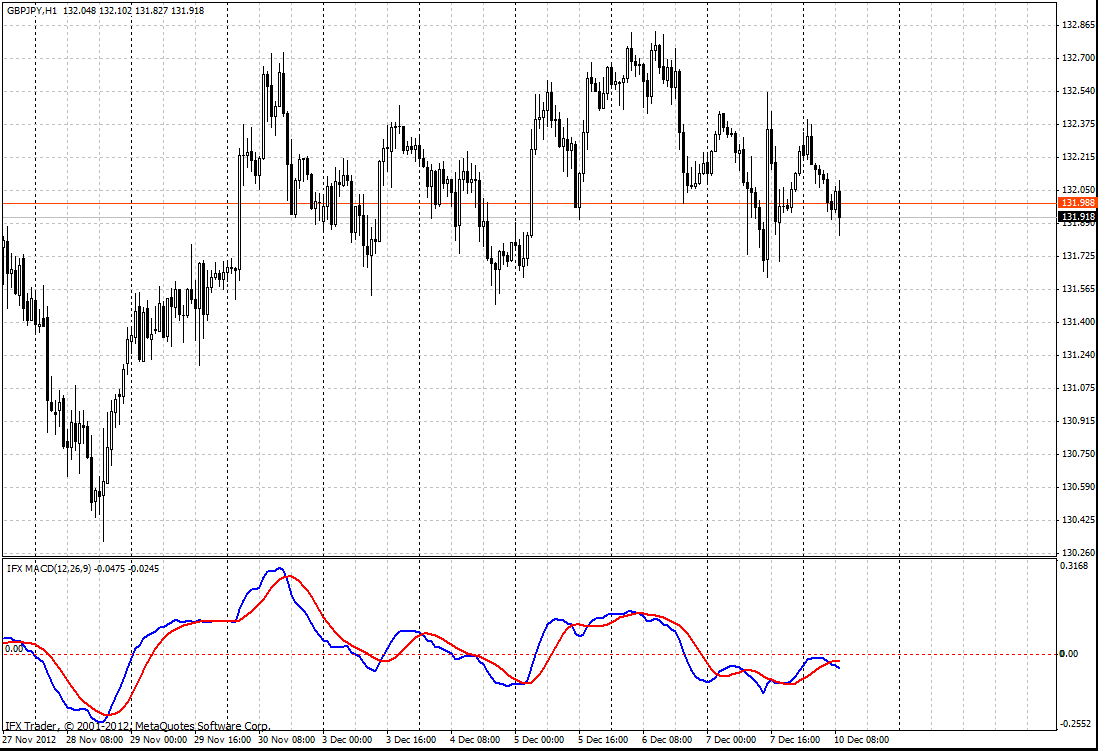Click the 0.3168 MACD scale label
This screenshot has height=751, width=1098.
(1076, 566)
